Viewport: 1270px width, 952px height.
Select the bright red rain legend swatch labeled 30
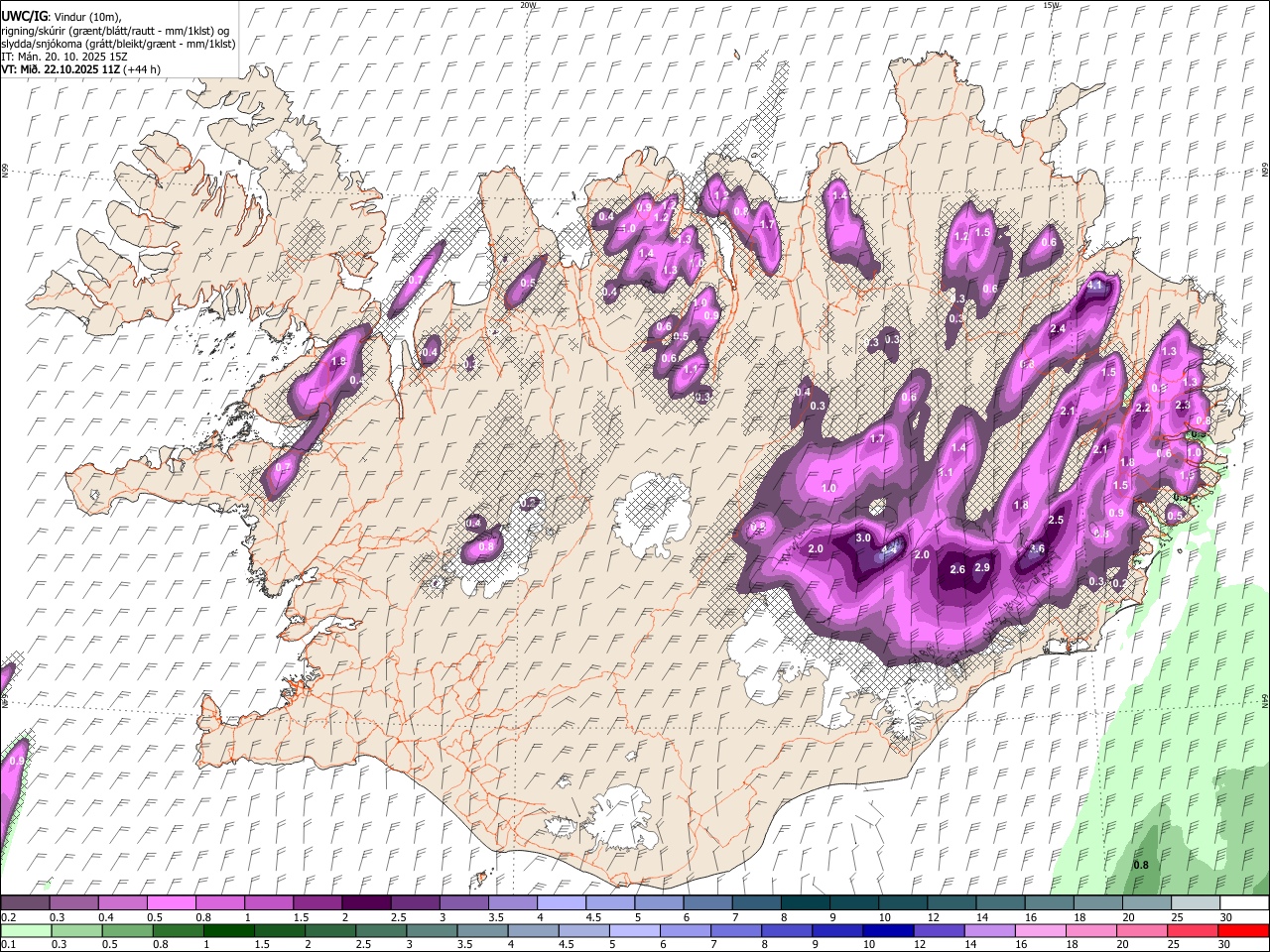point(1243,930)
